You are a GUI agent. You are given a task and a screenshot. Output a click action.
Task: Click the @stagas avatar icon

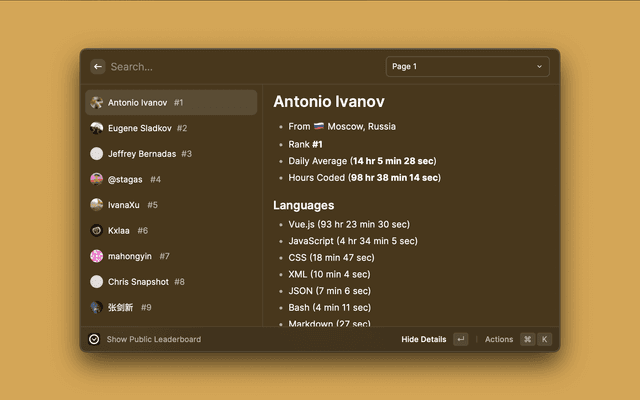click(x=97, y=179)
